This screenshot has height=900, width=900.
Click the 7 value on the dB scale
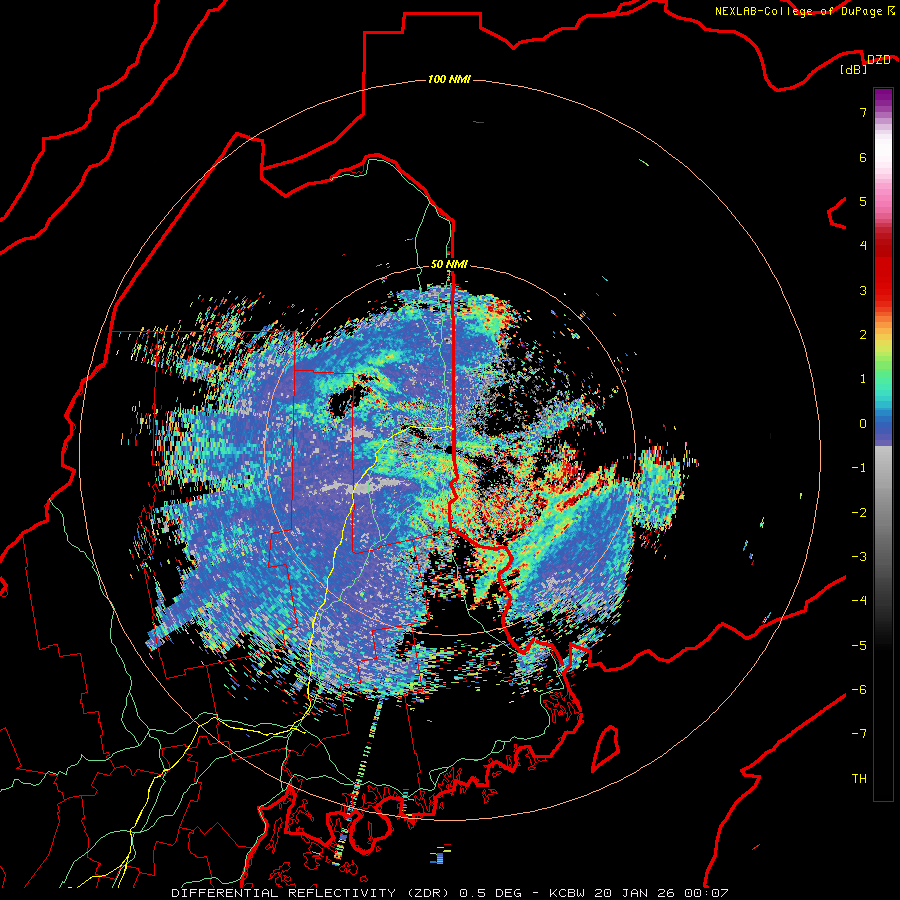[863, 112]
